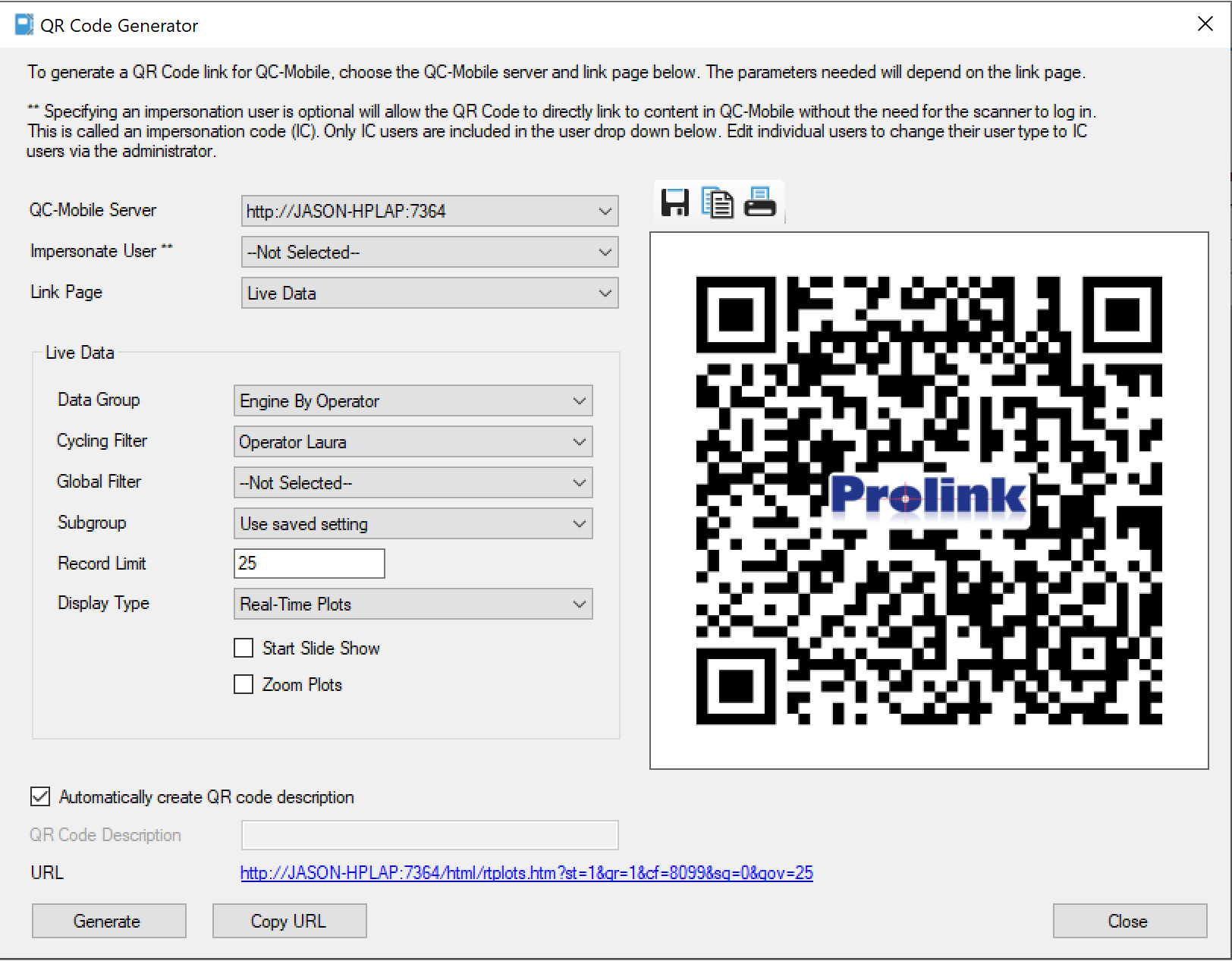Expand the Display Type dropdown
1232x961 pixels.
[x=413, y=604]
